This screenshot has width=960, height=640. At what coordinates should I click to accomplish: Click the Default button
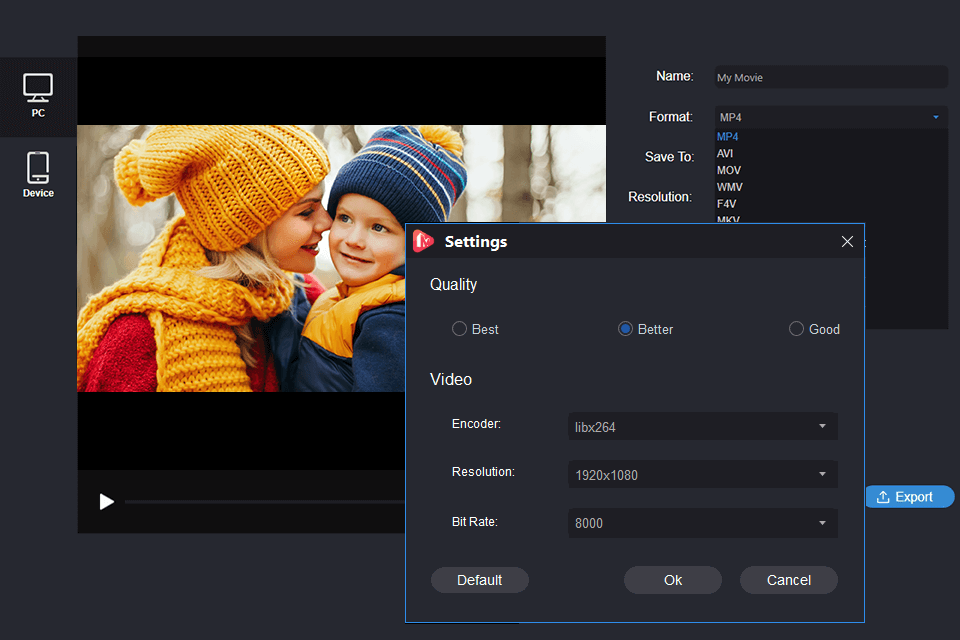click(479, 580)
